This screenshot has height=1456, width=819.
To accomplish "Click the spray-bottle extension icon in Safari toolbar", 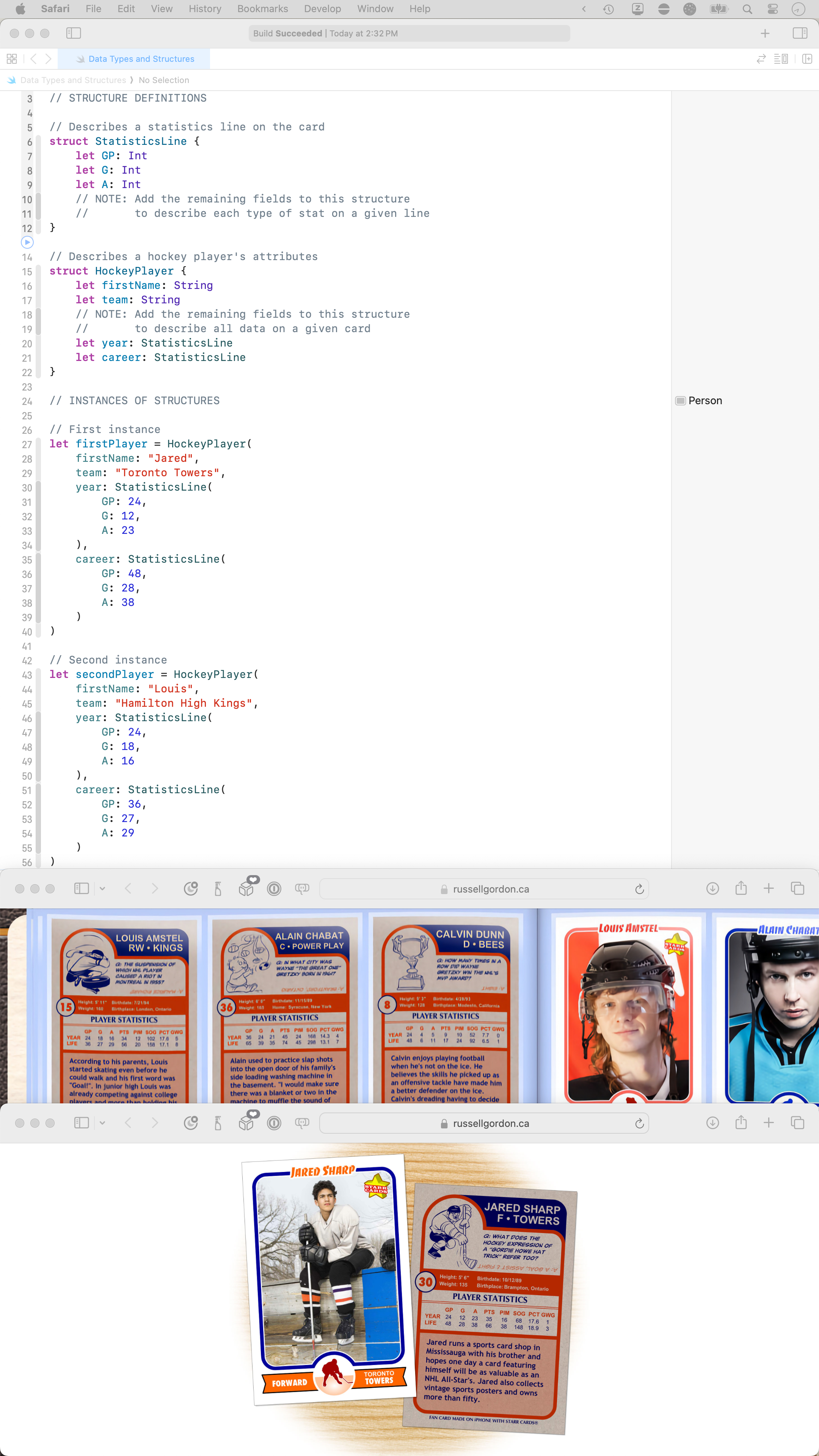I will click(218, 888).
